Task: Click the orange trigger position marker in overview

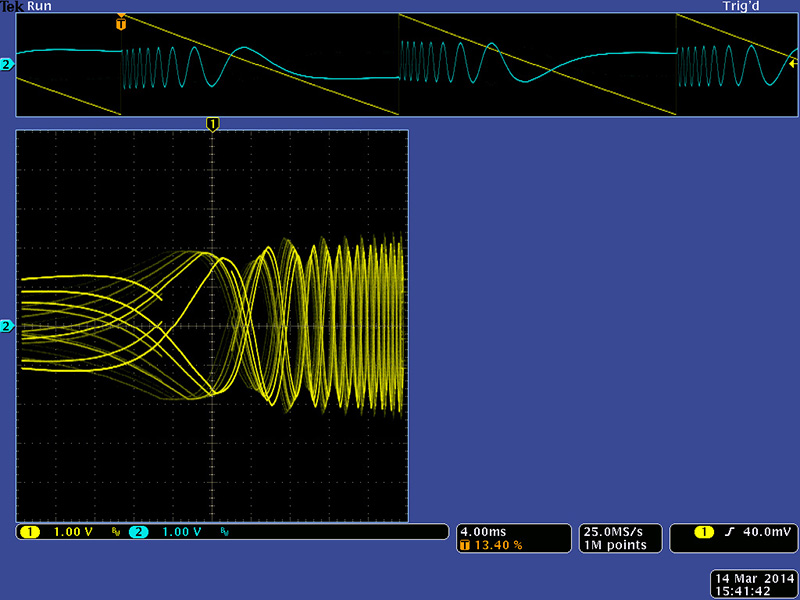Action: 121,20
